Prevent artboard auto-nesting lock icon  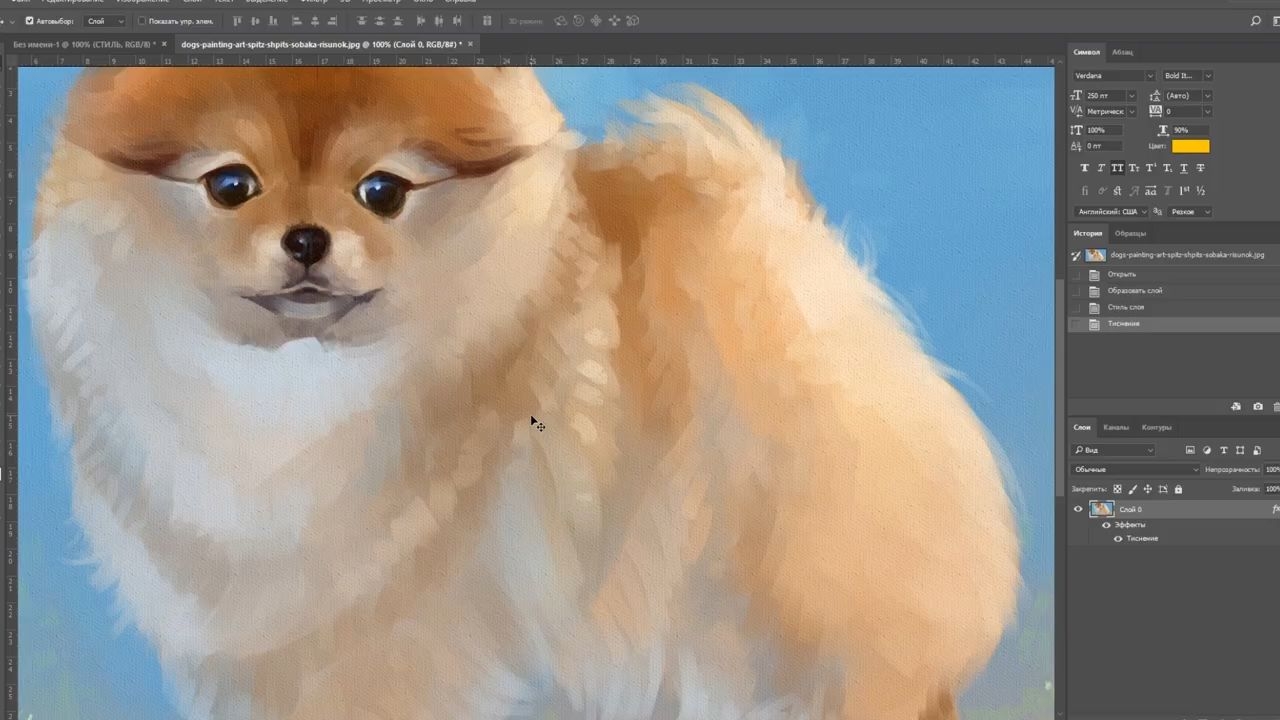pos(1163,489)
